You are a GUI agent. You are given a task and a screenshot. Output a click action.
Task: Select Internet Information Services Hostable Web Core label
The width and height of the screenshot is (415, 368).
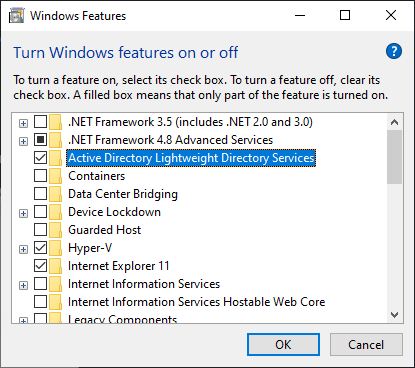pos(196,302)
